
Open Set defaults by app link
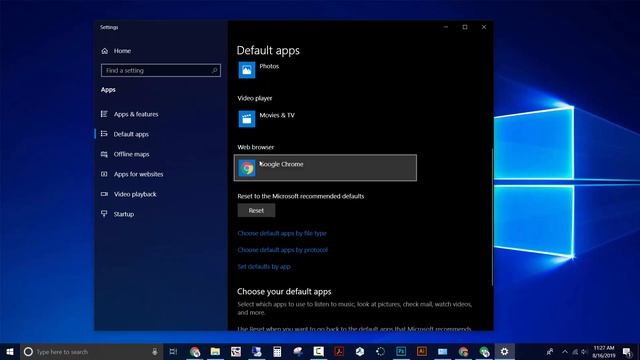(x=264, y=267)
